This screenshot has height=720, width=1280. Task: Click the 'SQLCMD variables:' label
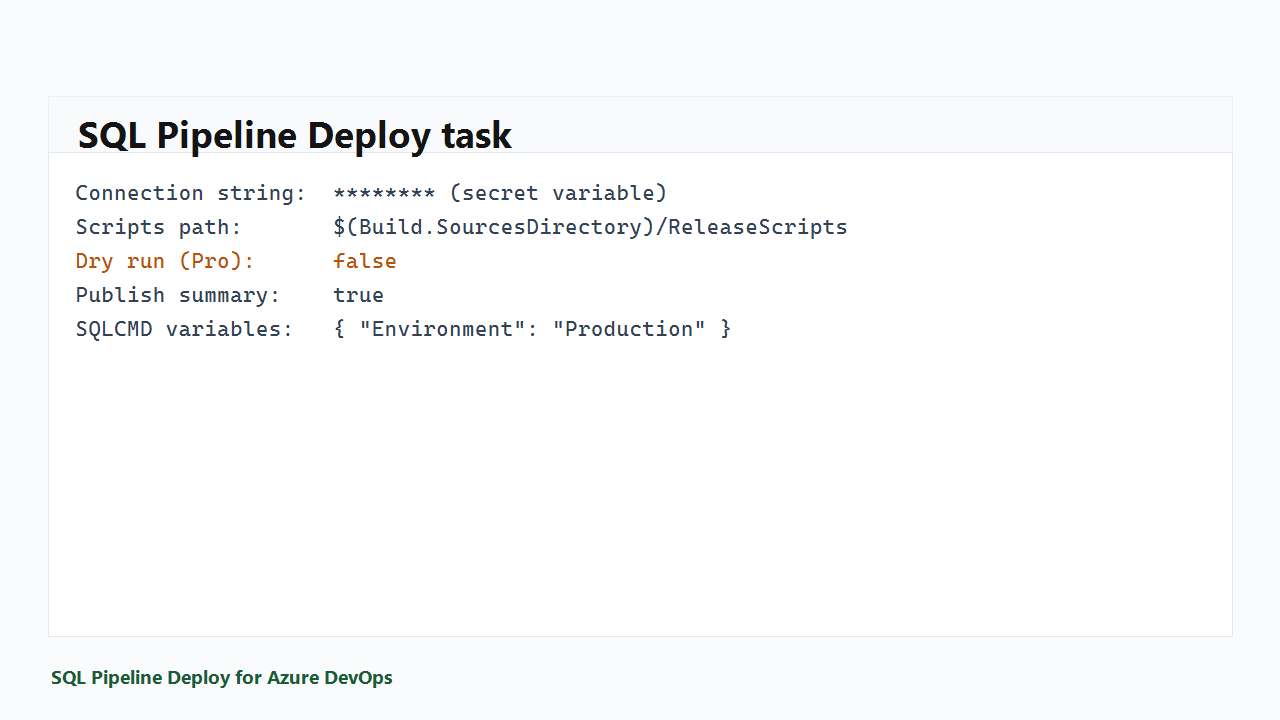pyautogui.click(x=184, y=329)
